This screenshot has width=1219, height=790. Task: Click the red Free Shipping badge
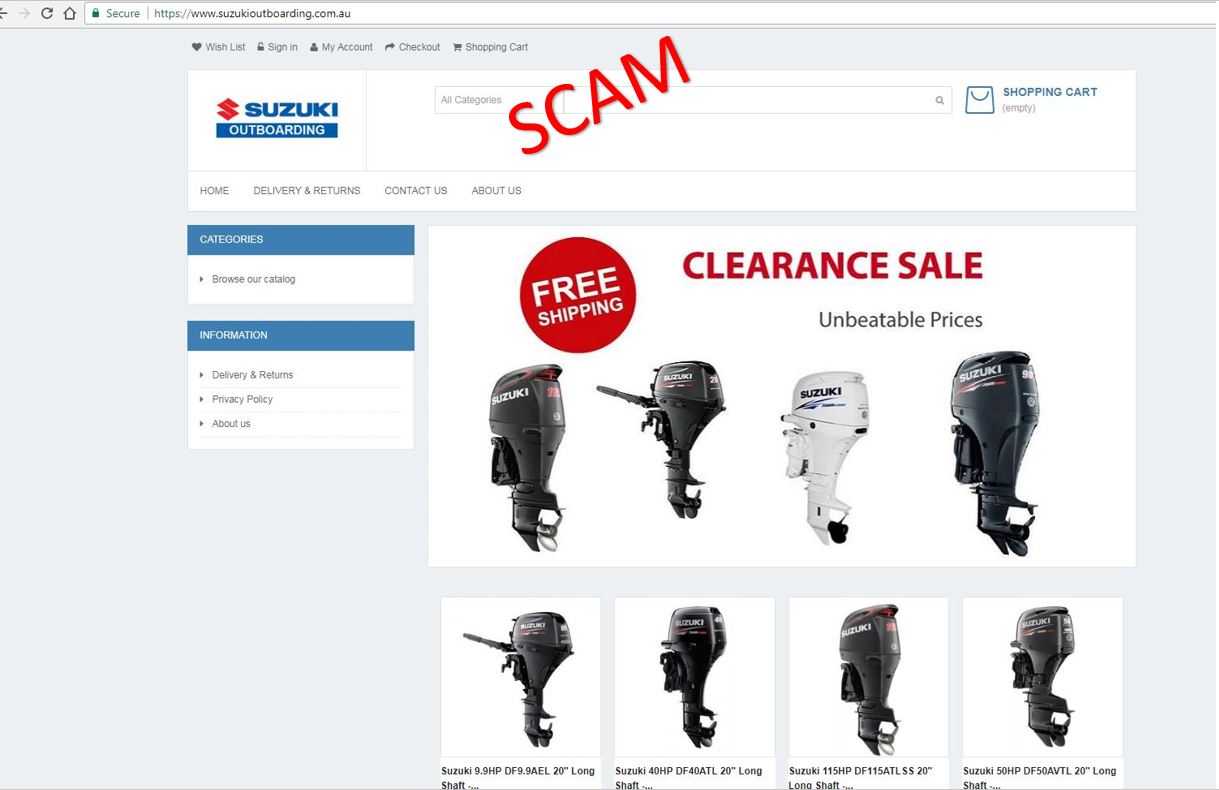pos(578,295)
